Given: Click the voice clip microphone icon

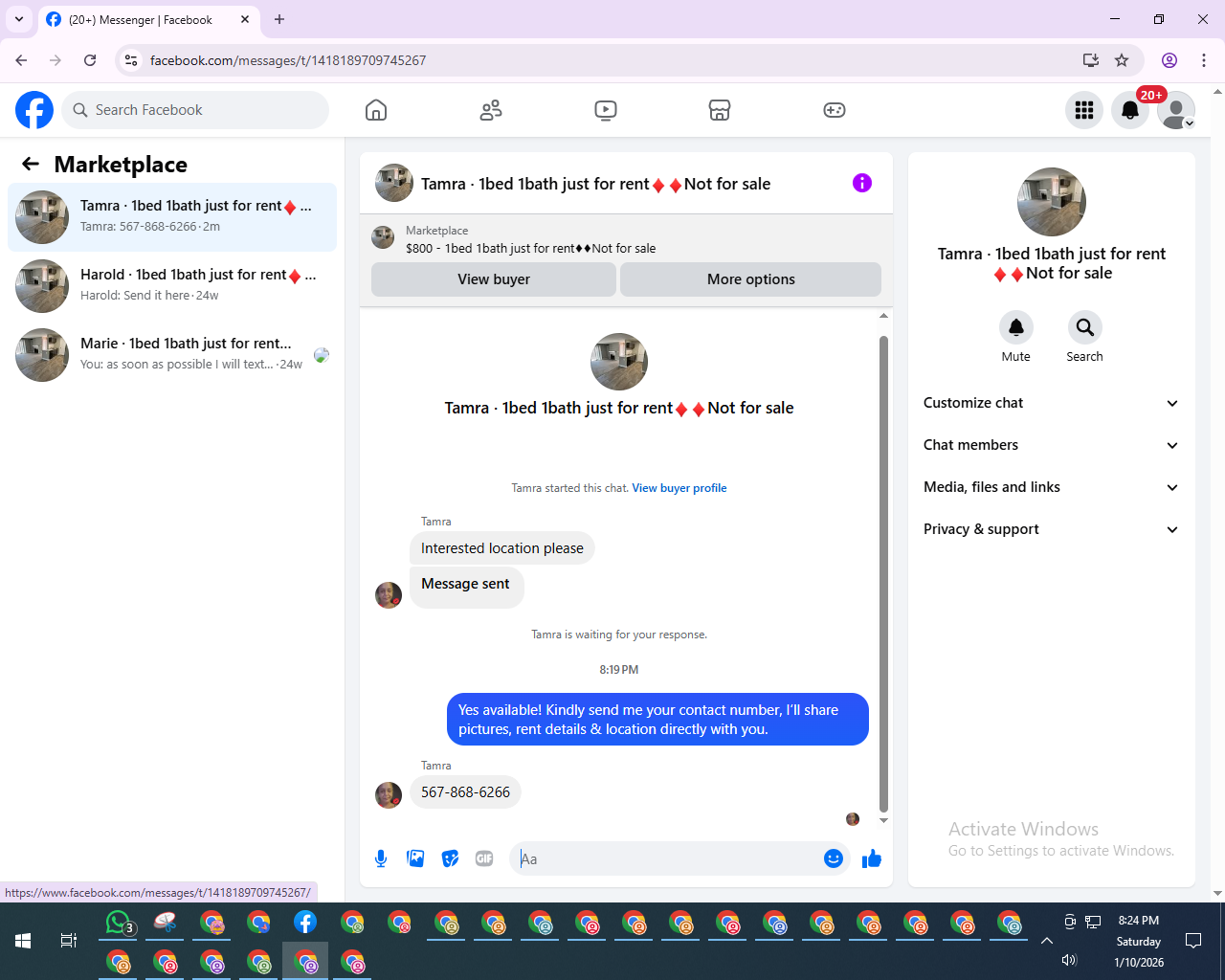Looking at the screenshot, I should [x=381, y=858].
